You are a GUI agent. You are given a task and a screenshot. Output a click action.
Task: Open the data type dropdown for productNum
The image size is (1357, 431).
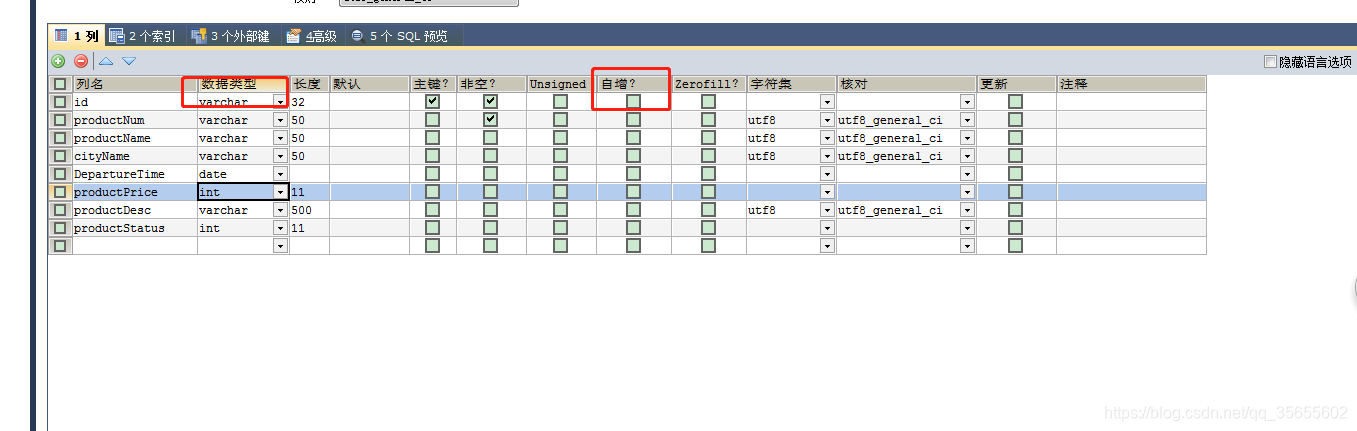click(280, 120)
